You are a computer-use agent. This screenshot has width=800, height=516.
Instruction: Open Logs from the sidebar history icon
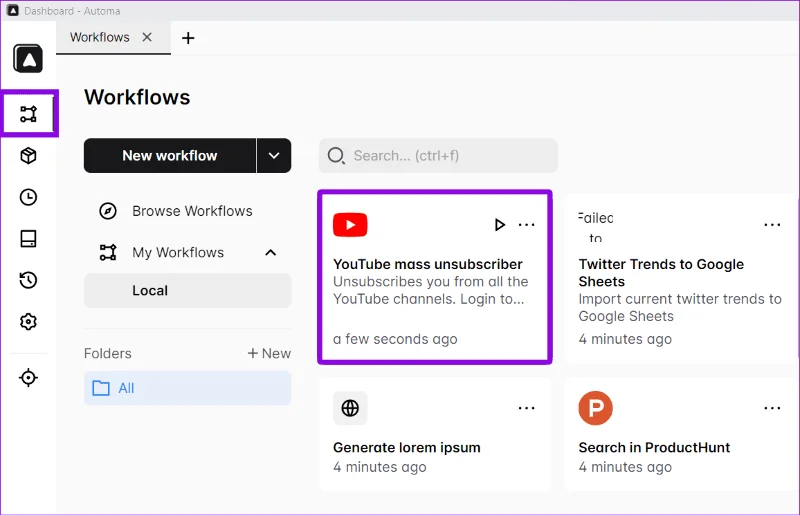(x=28, y=280)
